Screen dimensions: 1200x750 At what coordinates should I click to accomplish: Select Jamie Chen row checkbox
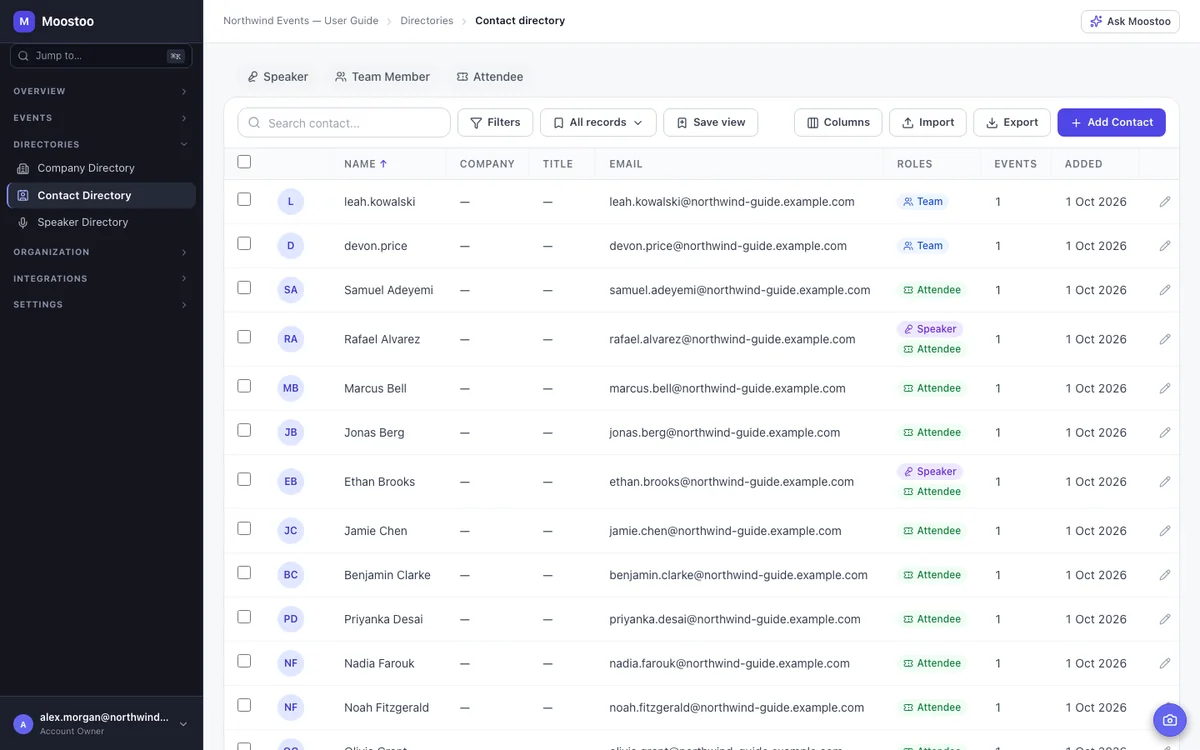tap(244, 528)
